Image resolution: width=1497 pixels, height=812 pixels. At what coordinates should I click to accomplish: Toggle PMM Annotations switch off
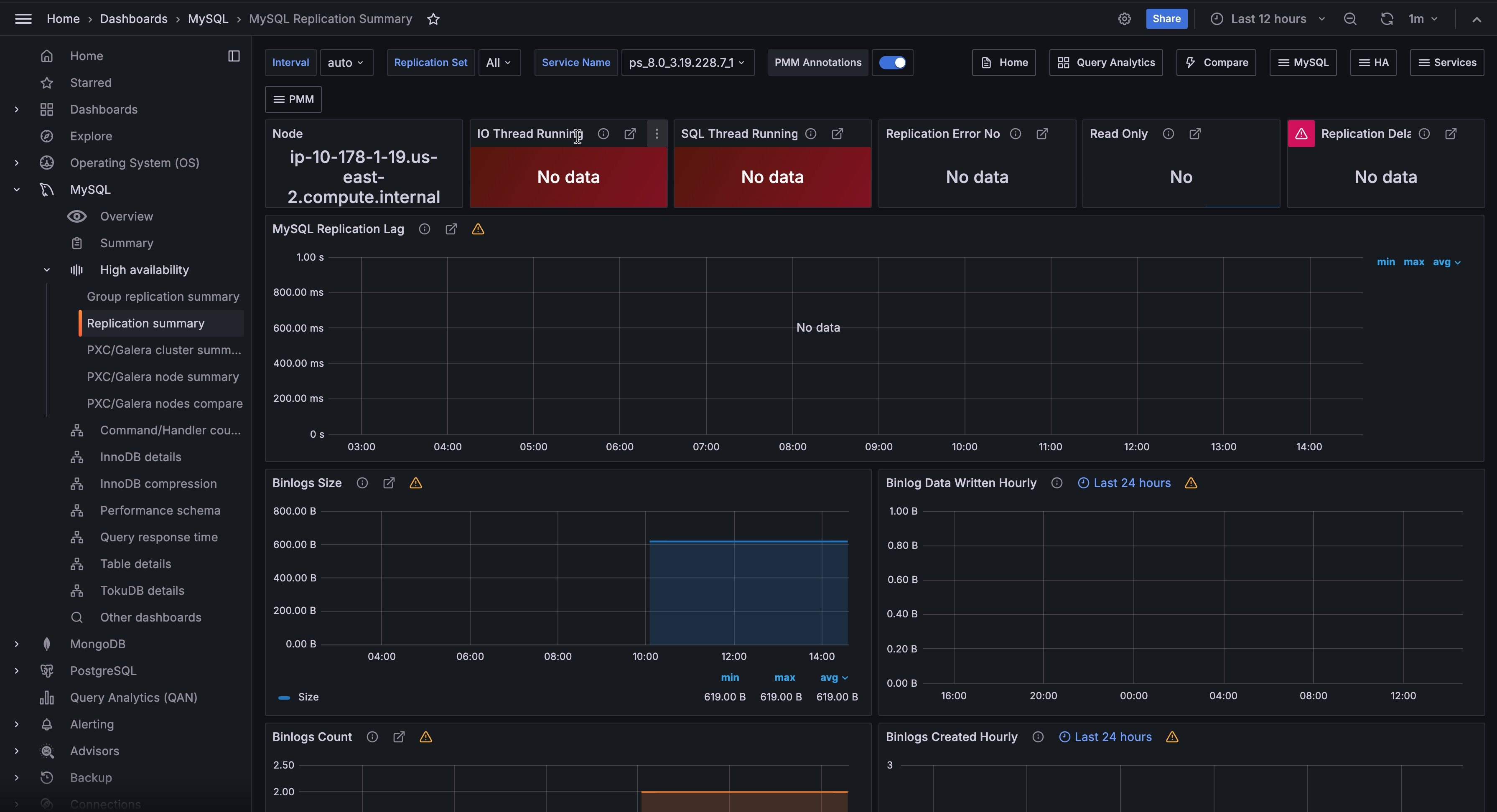click(x=892, y=63)
